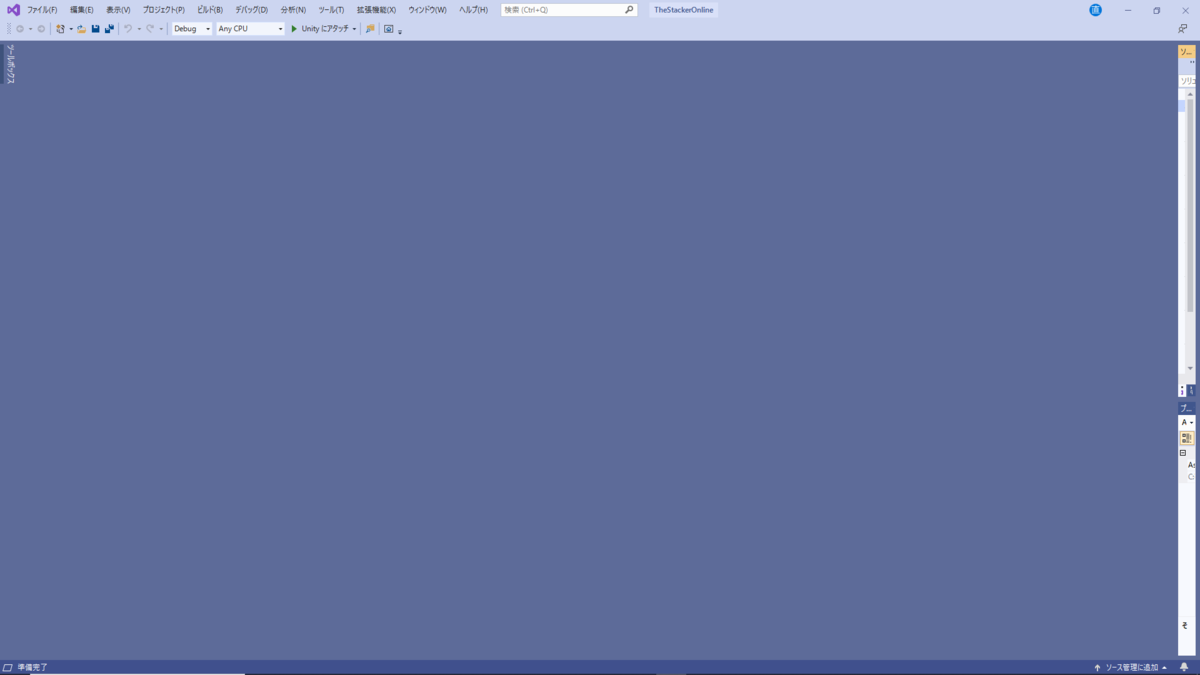Screen dimensions: 1200x675
Task: Click ソース管理に追加 in the status bar
Action: [1131, 665]
